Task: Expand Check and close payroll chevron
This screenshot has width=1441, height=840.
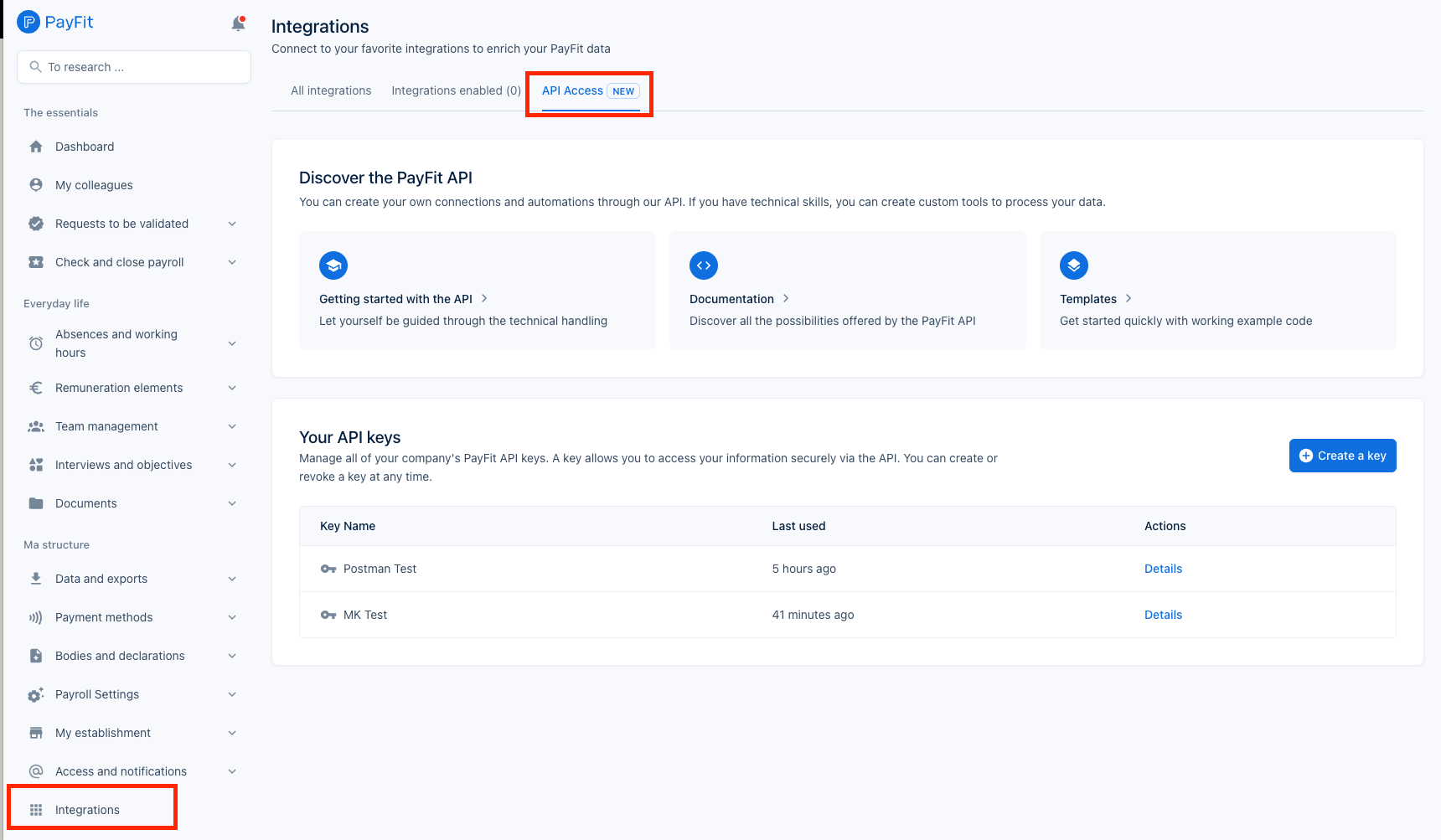Action: [x=232, y=262]
